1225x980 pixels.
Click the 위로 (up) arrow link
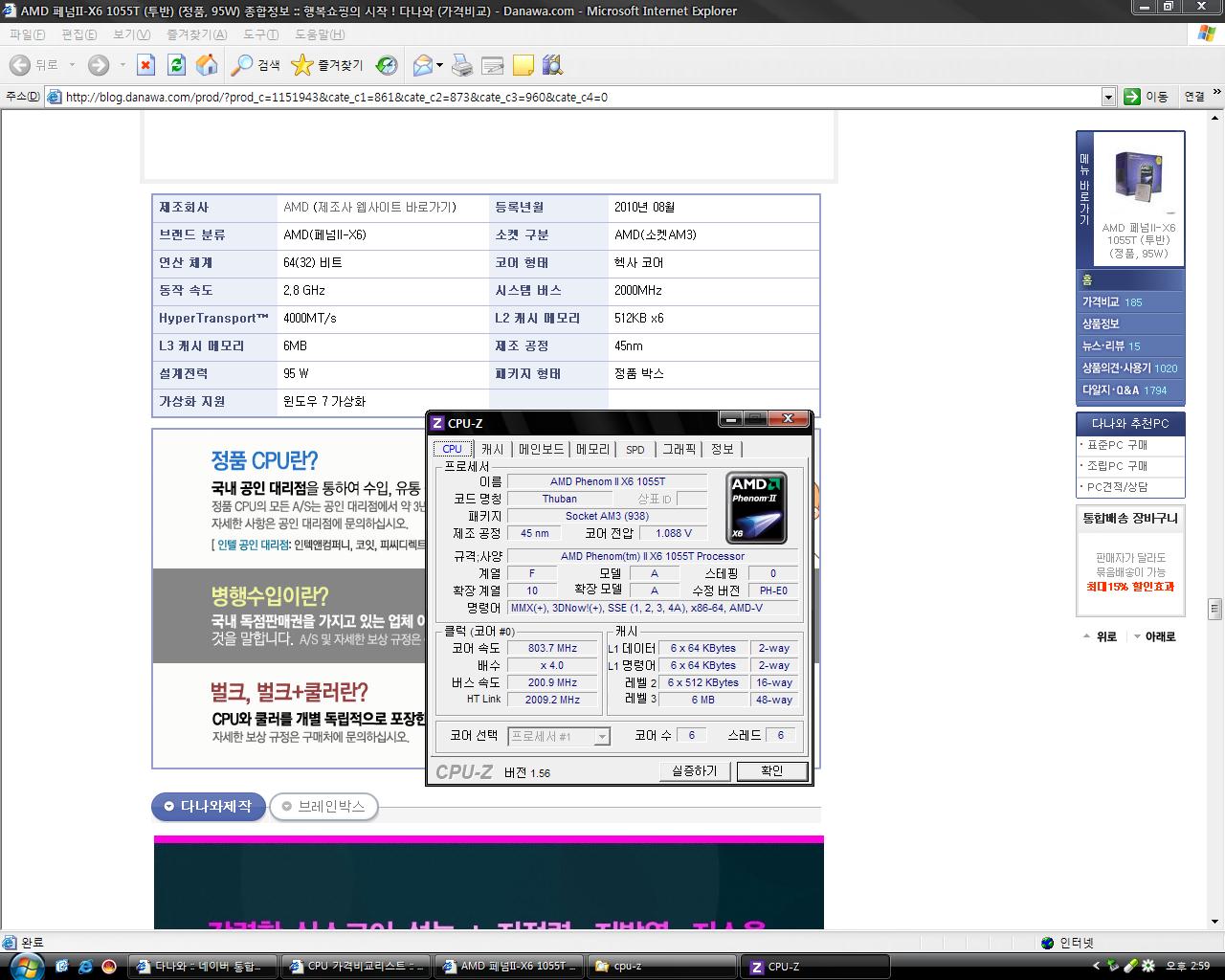(1100, 636)
